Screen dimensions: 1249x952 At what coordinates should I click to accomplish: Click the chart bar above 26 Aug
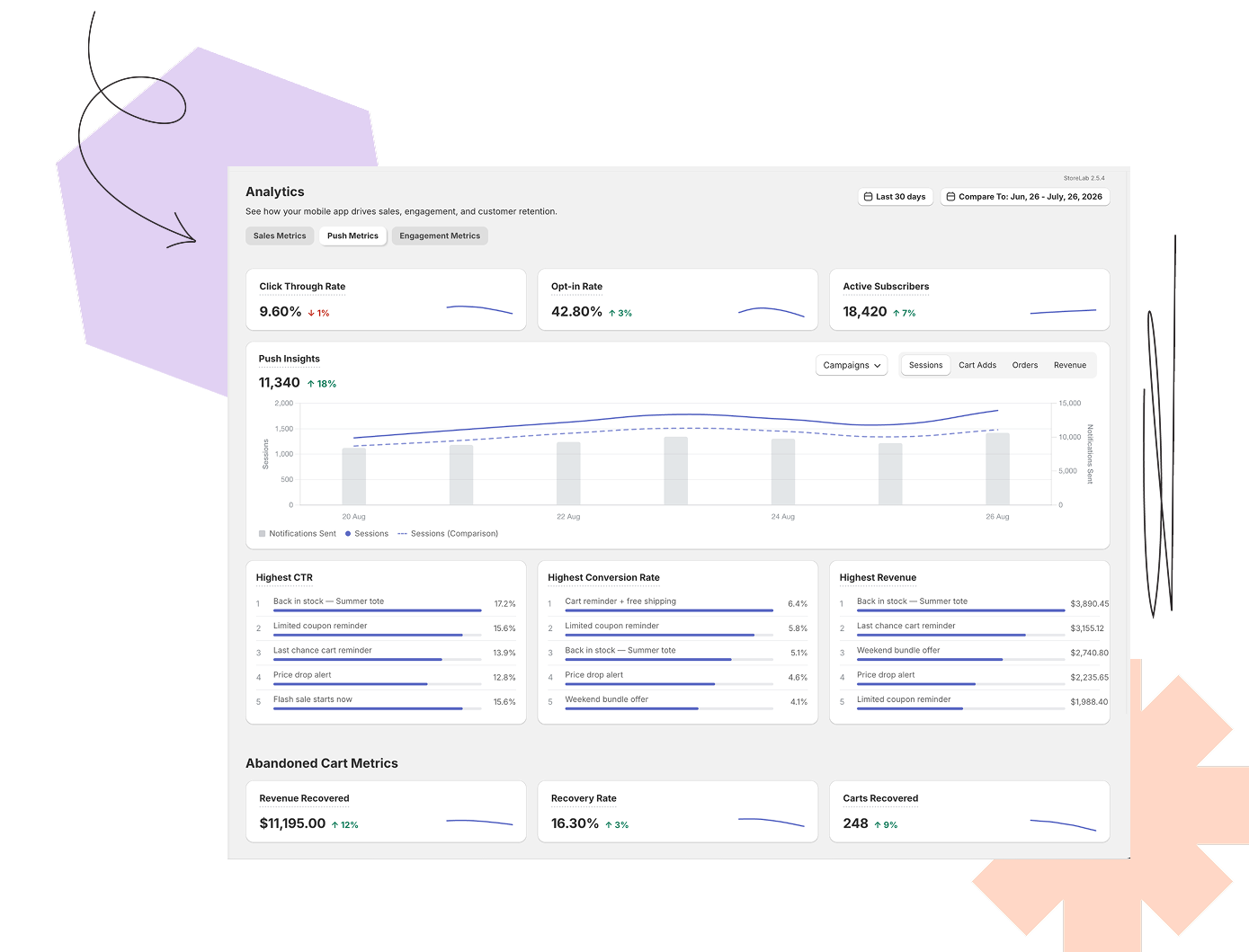[997, 469]
